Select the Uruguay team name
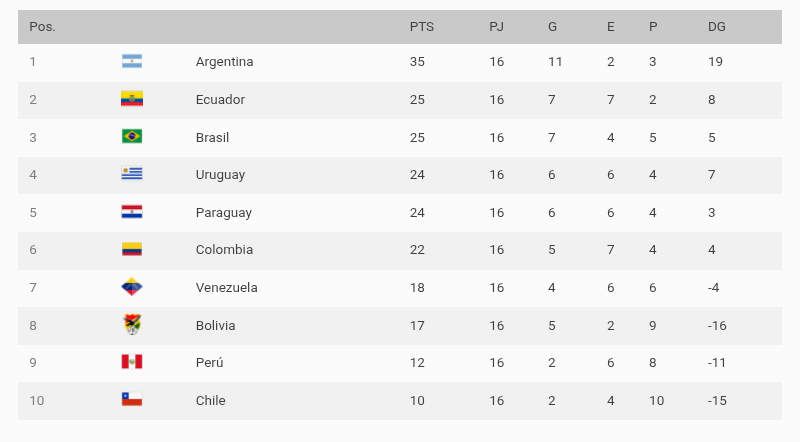This screenshot has width=800, height=442. 220,175
